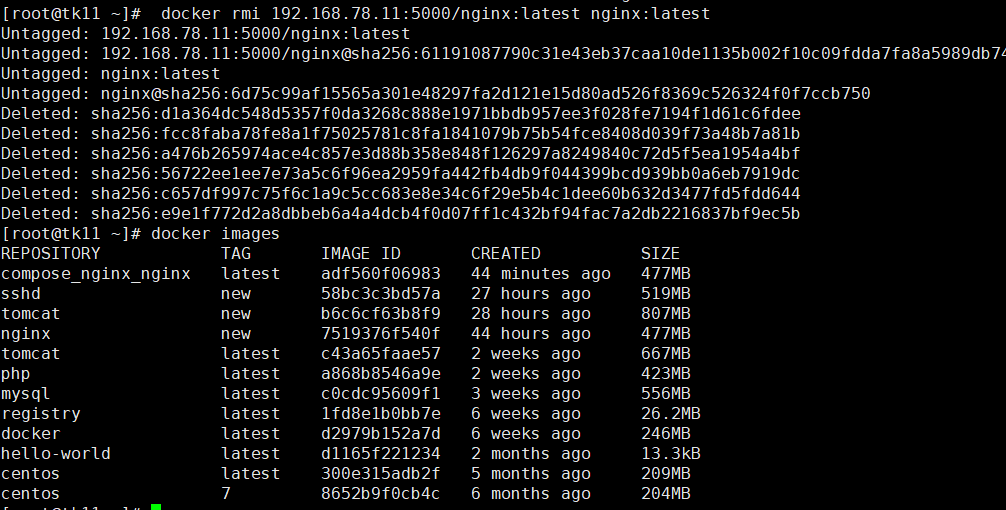Click the 3 weeks ago value
Image resolution: width=1006 pixels, height=510 pixels.
[x=526, y=394]
